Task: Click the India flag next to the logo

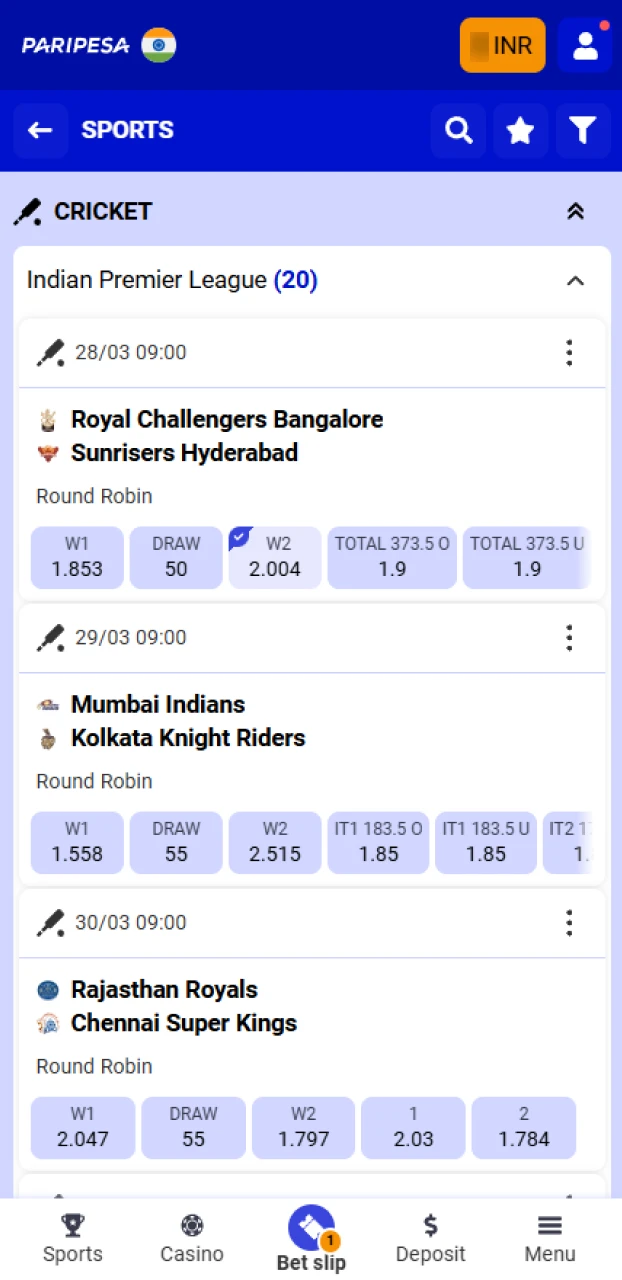Action: click(160, 45)
